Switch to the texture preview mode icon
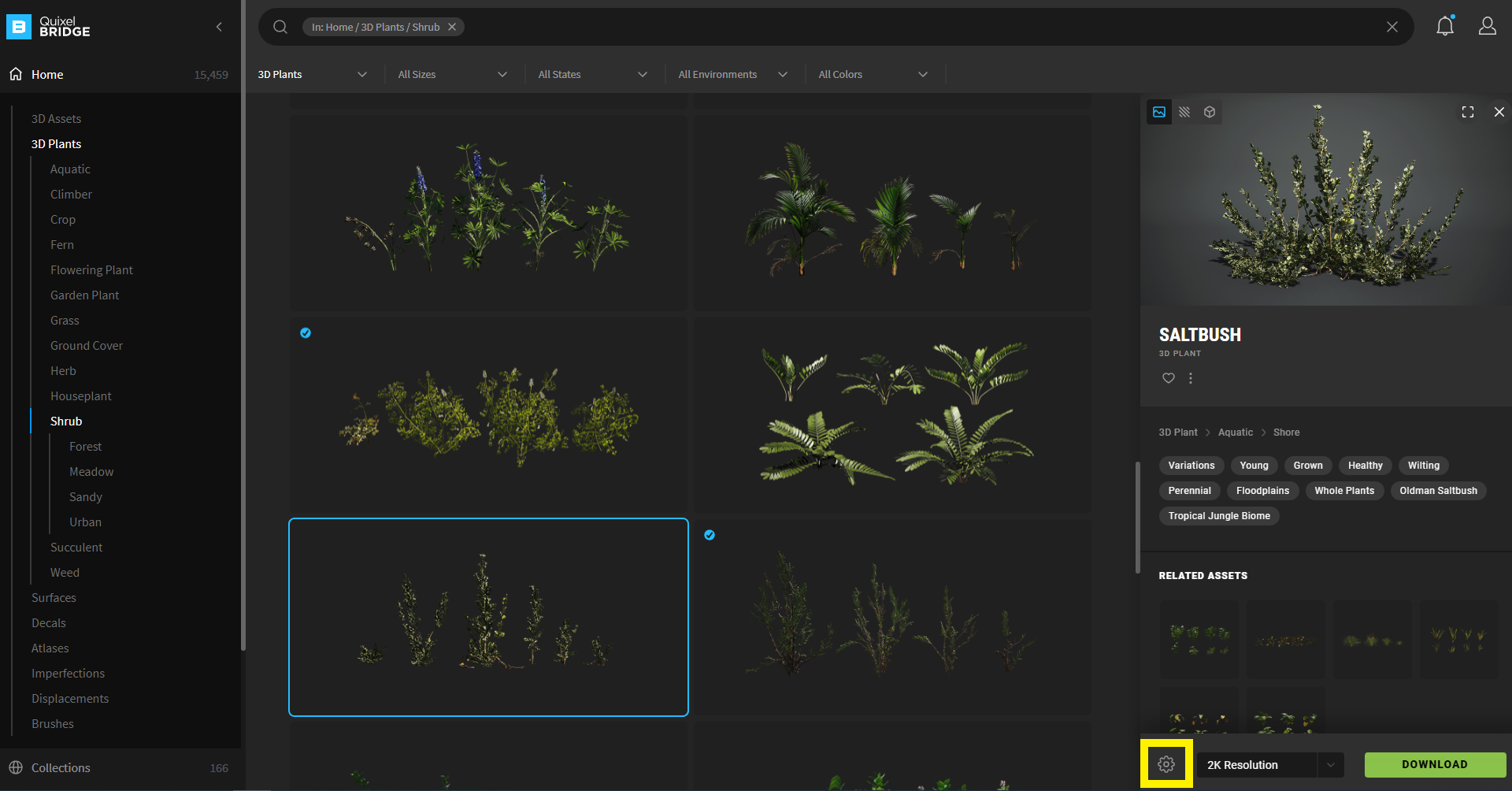 point(1184,112)
